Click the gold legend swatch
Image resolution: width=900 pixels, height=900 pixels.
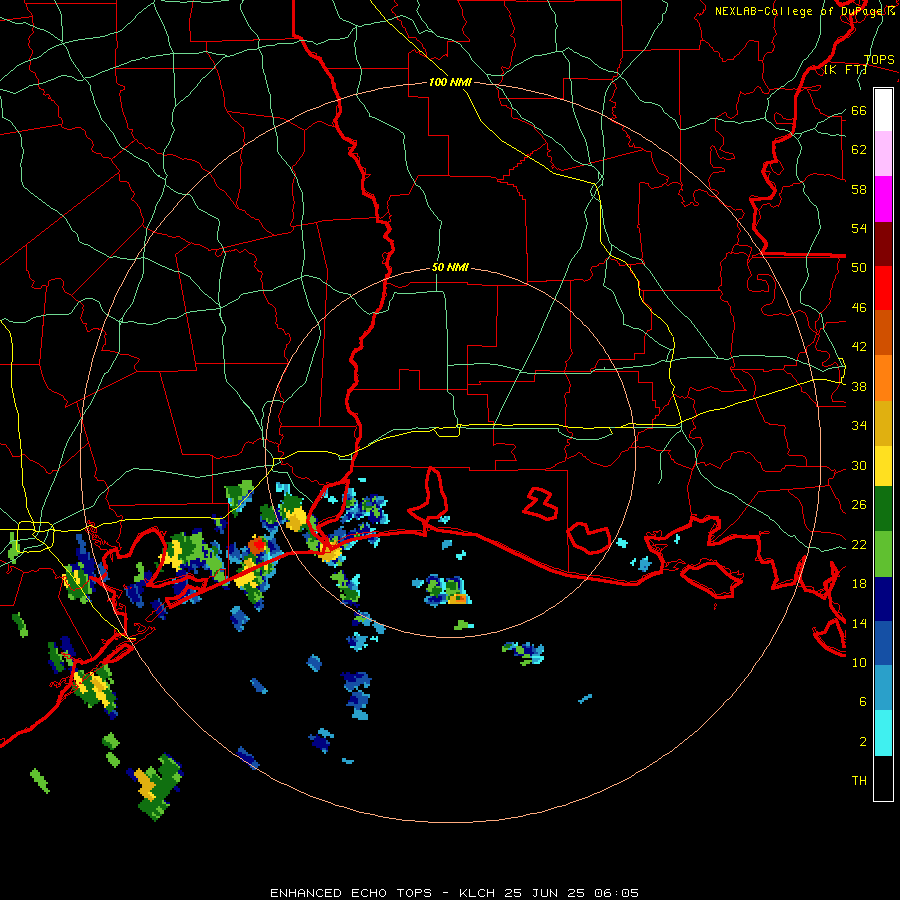click(883, 424)
